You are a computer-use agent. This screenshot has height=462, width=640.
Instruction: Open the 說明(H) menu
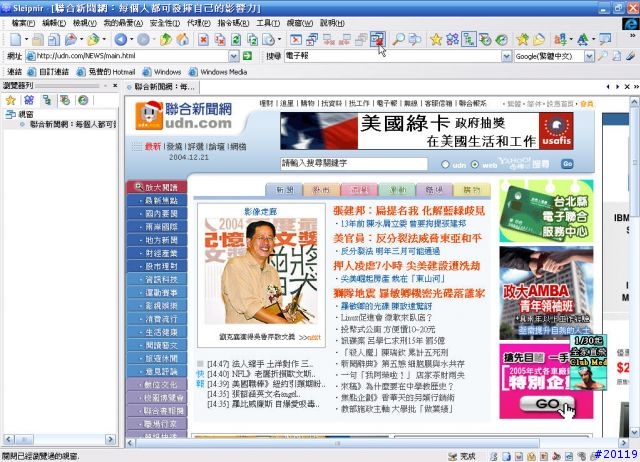[332, 23]
